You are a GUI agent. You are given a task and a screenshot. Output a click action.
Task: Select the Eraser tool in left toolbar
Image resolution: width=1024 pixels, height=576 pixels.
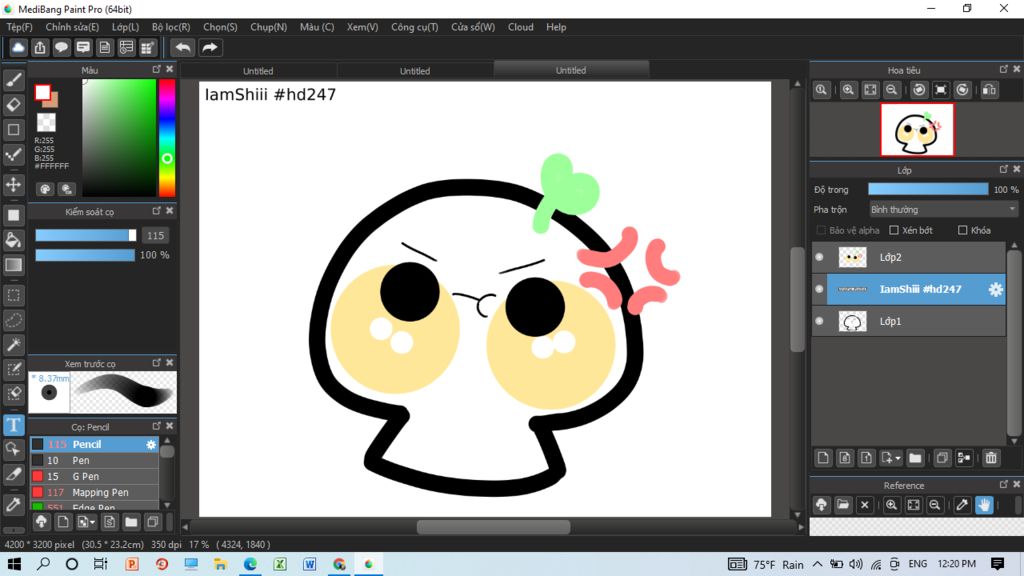[x=14, y=104]
